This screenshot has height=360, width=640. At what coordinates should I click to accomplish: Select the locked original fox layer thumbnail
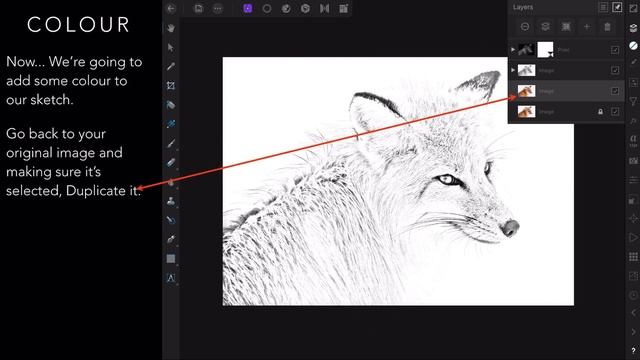(x=526, y=111)
